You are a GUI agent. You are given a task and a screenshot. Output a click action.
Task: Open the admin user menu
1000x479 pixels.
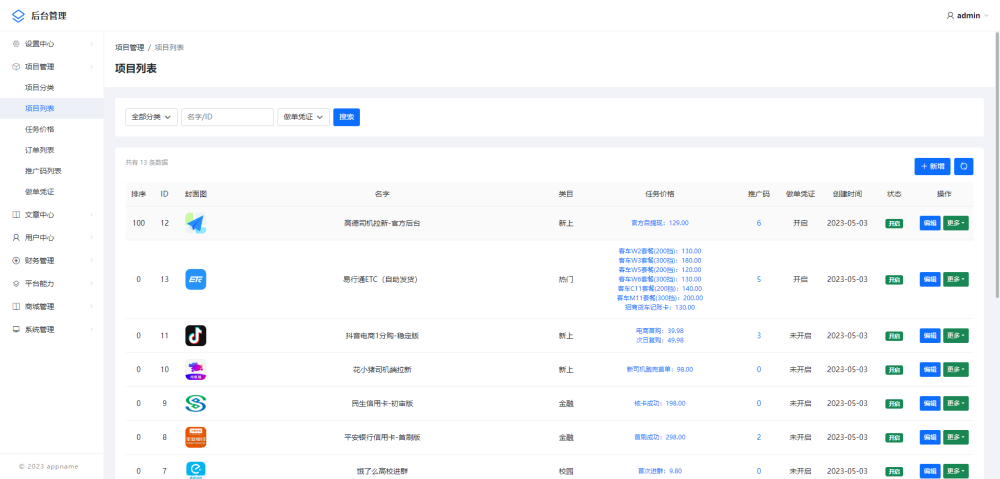[969, 15]
